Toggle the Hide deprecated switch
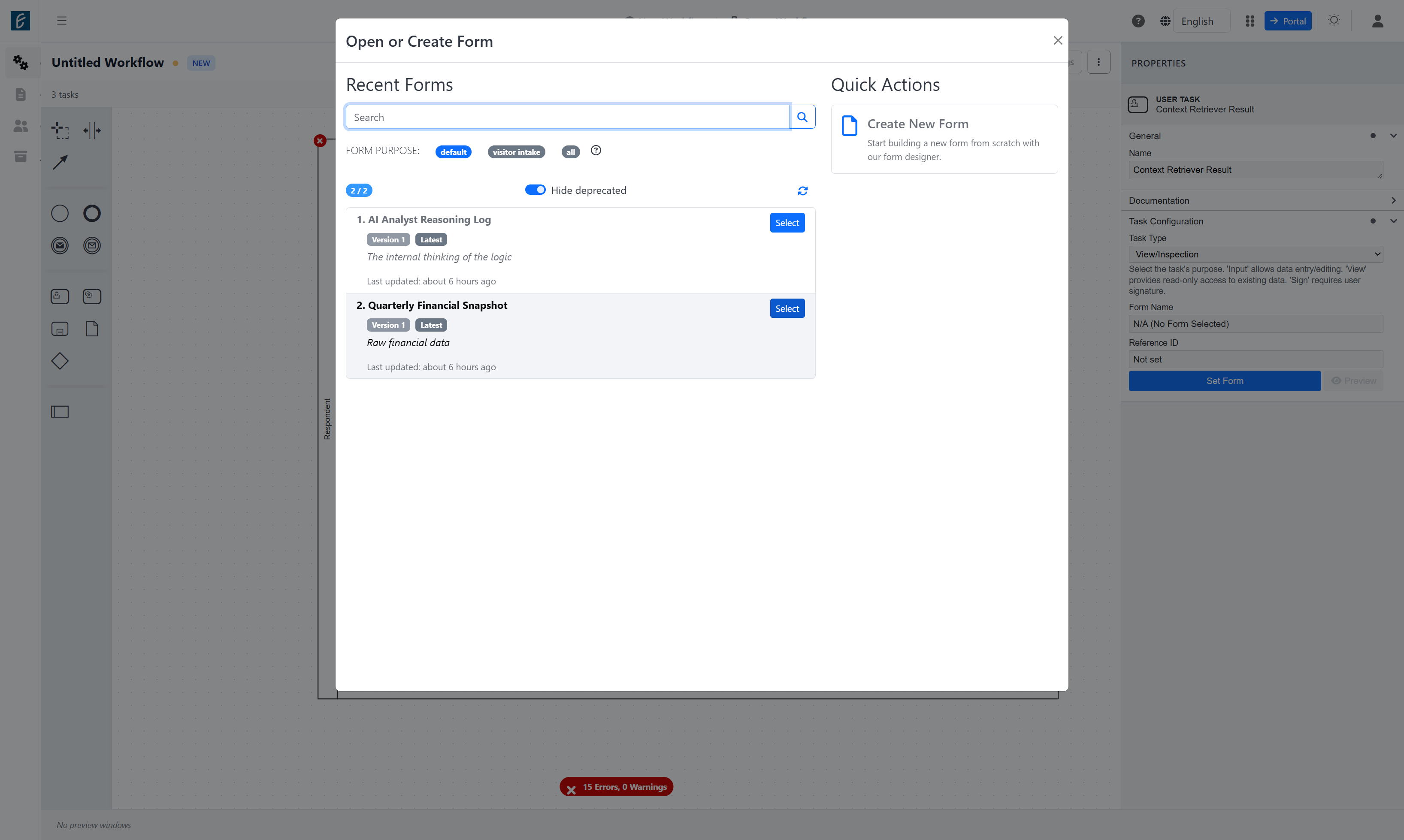This screenshot has height=840, width=1404. (535, 190)
